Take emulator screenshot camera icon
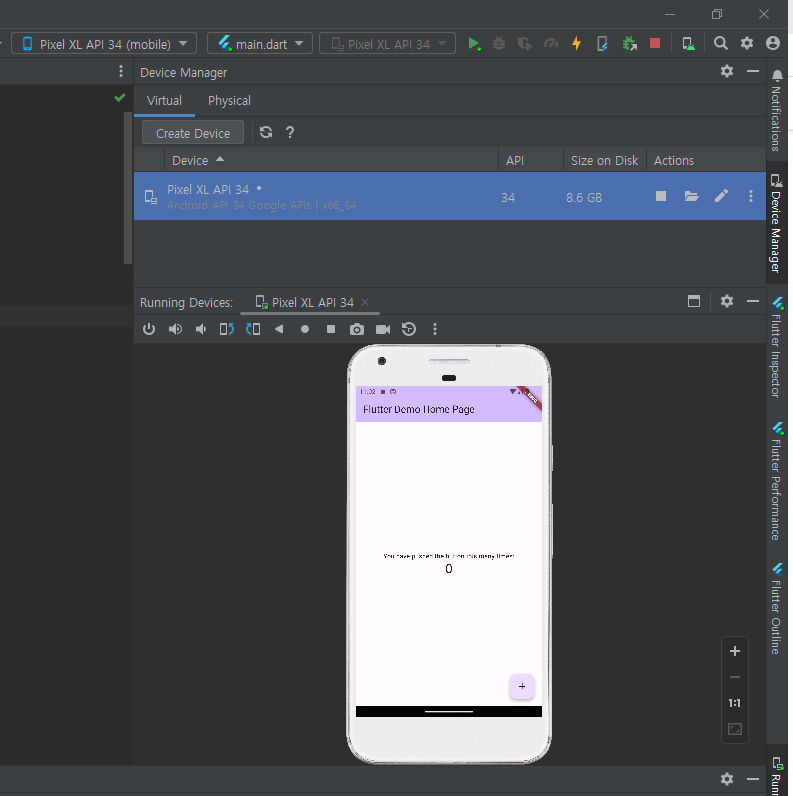This screenshot has width=793, height=796. point(357,329)
